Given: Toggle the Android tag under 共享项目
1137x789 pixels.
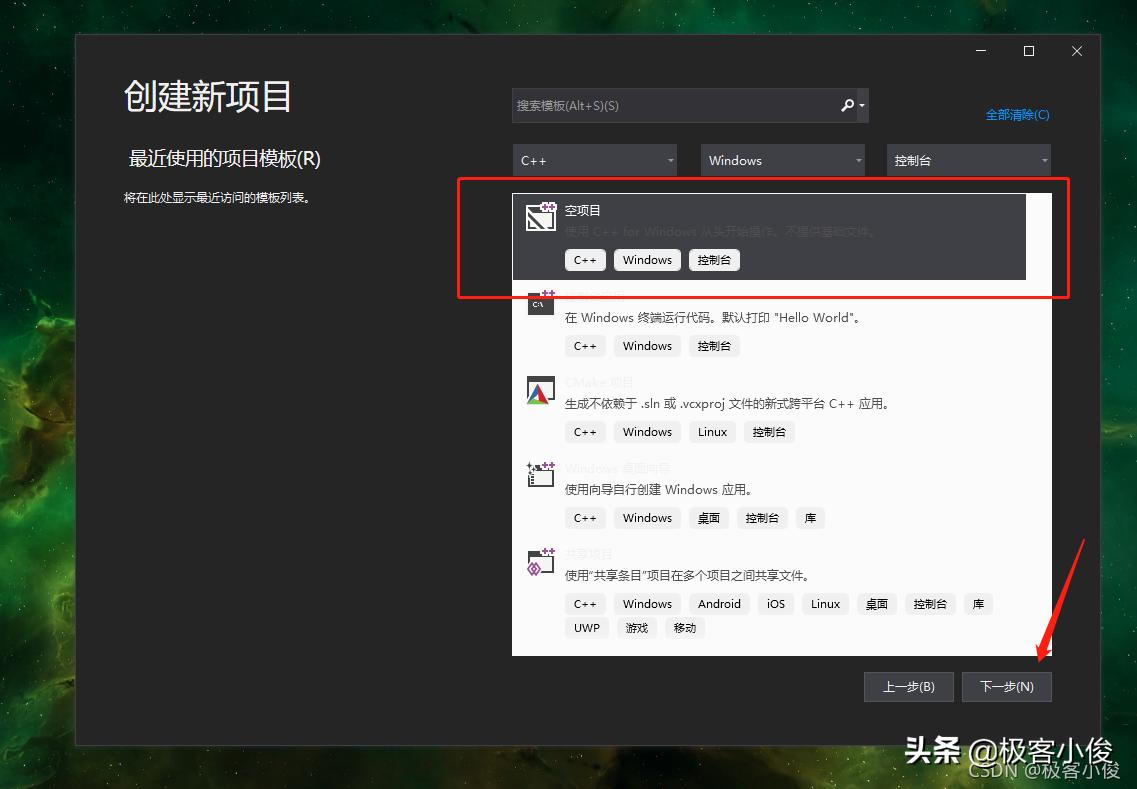Looking at the screenshot, I should (719, 603).
